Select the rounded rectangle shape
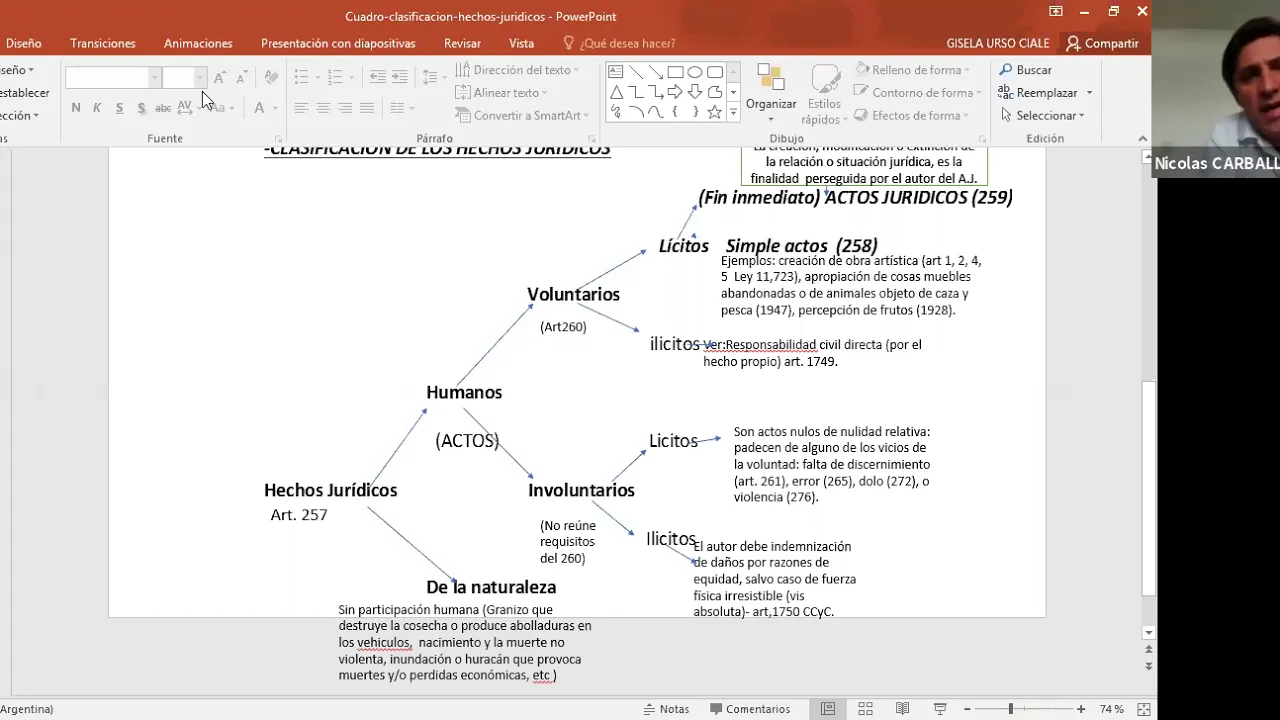The width and height of the screenshot is (1280, 720). [x=715, y=72]
